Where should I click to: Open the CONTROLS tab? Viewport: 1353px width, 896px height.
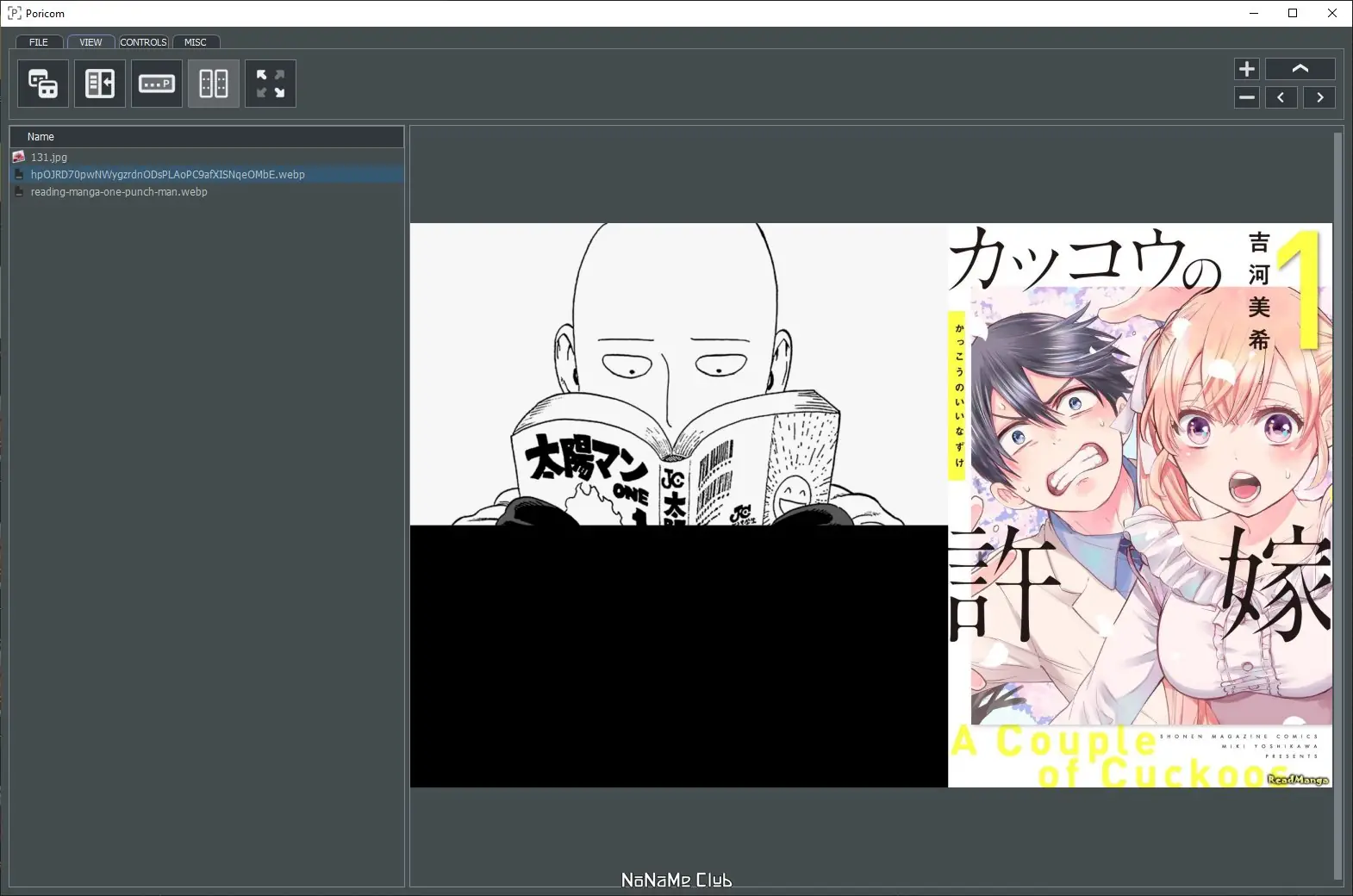coord(143,42)
